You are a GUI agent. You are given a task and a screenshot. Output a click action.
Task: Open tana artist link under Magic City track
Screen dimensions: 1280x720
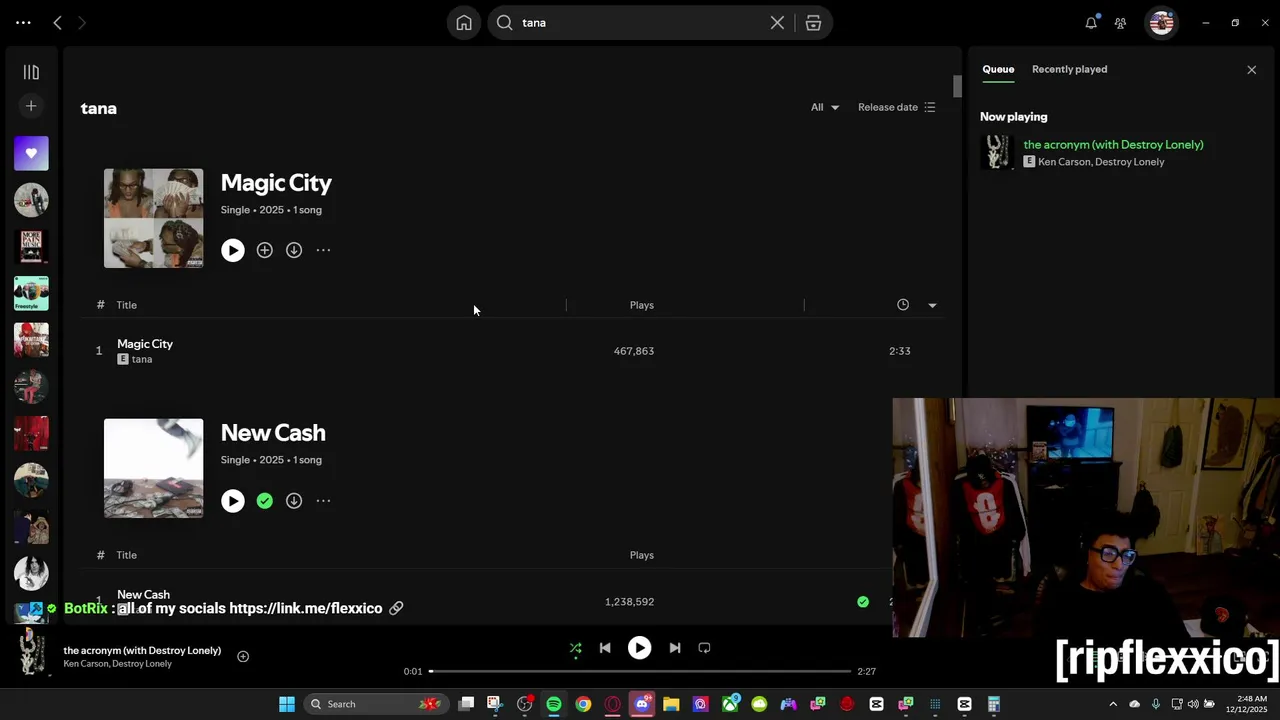(142, 359)
